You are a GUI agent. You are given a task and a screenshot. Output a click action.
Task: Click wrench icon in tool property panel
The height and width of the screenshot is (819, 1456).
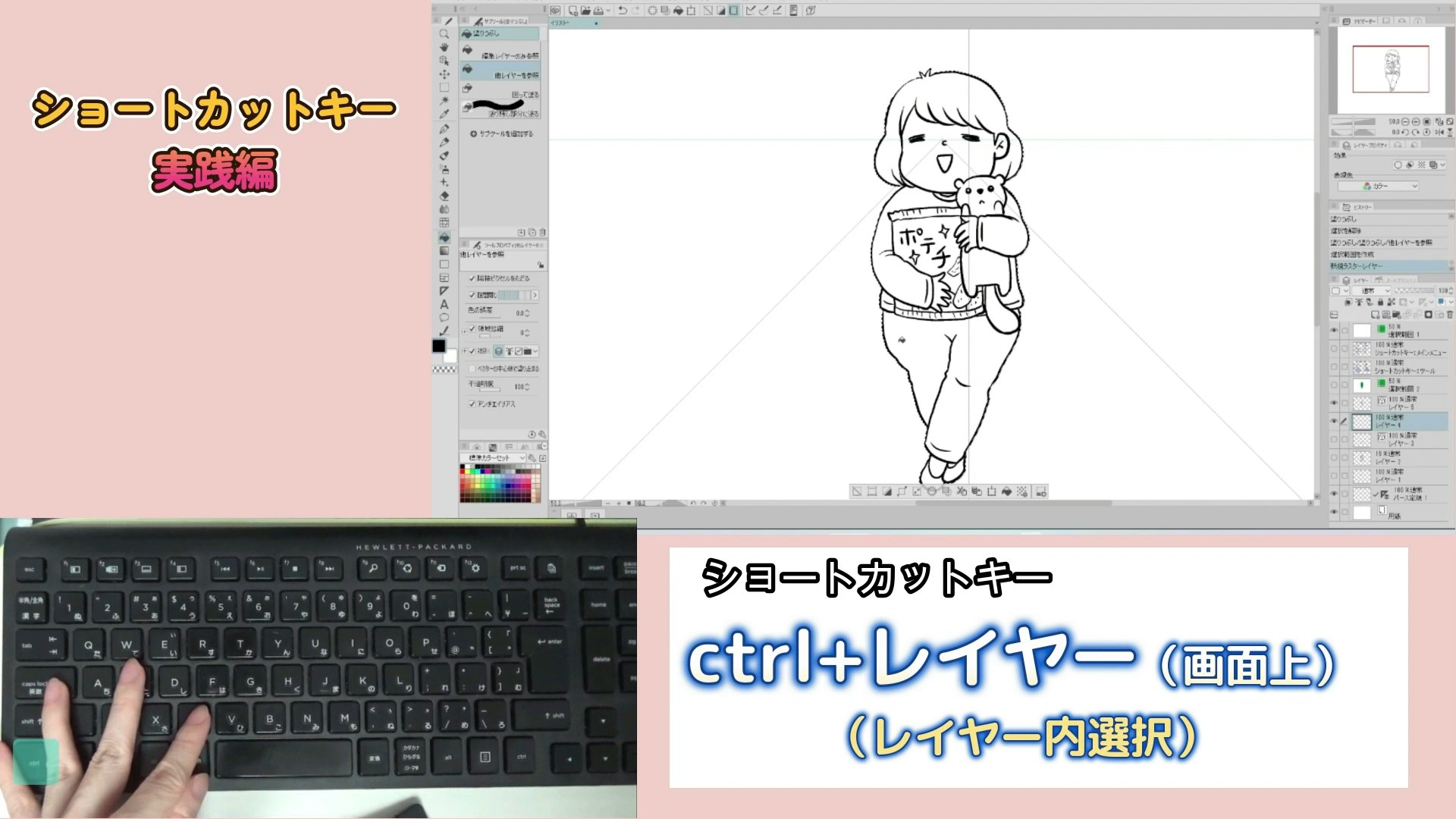[542, 435]
